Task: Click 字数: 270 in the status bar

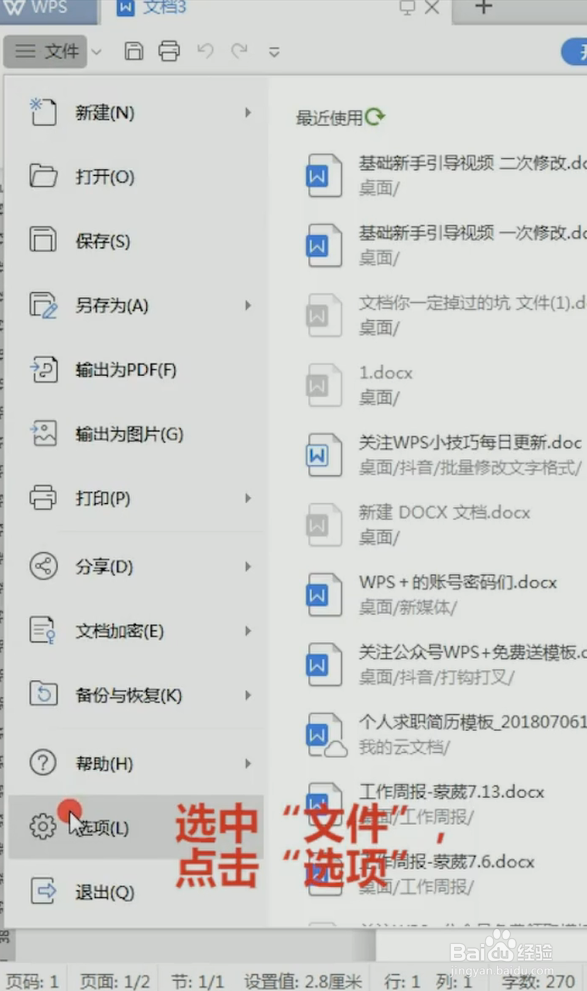Action: click(538, 981)
